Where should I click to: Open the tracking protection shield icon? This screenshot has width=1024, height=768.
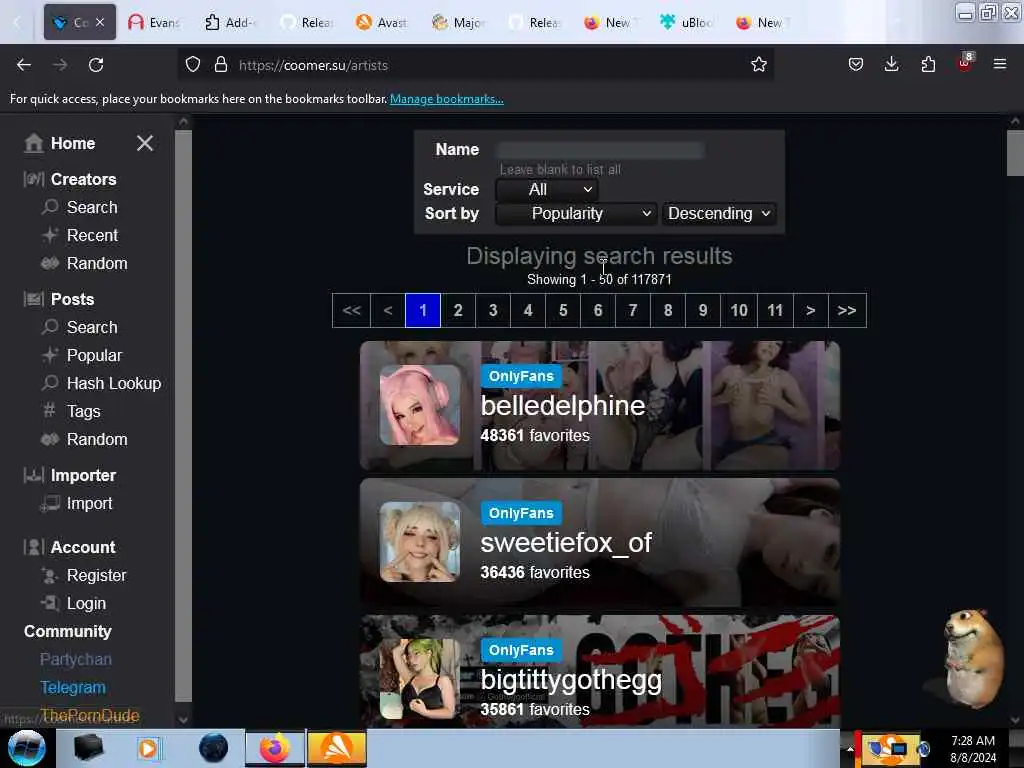coord(193,65)
